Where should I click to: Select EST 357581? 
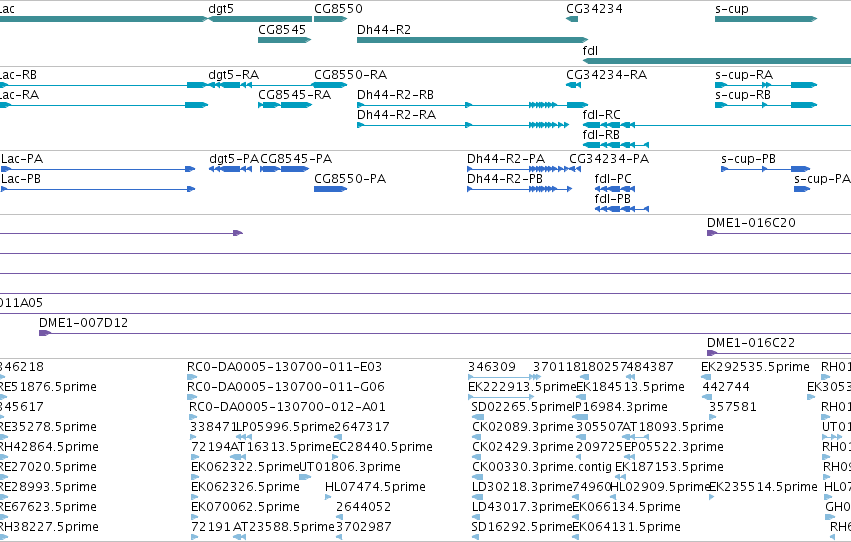point(733,407)
